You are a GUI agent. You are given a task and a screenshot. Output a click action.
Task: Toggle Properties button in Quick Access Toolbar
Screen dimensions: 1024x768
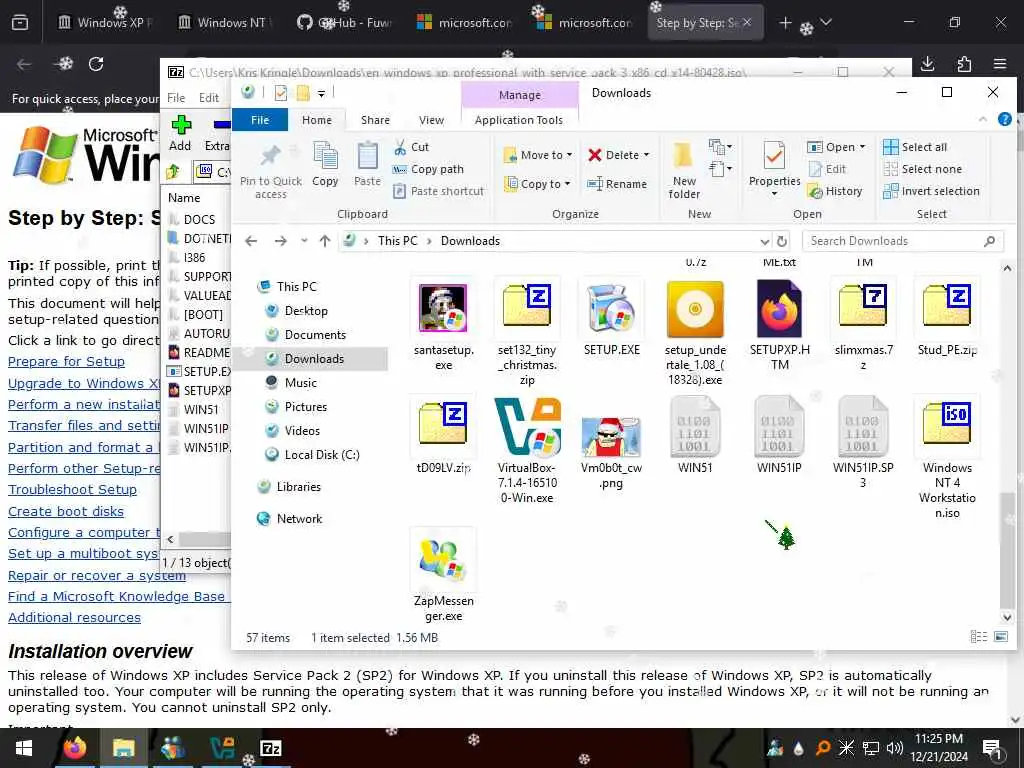(281, 93)
